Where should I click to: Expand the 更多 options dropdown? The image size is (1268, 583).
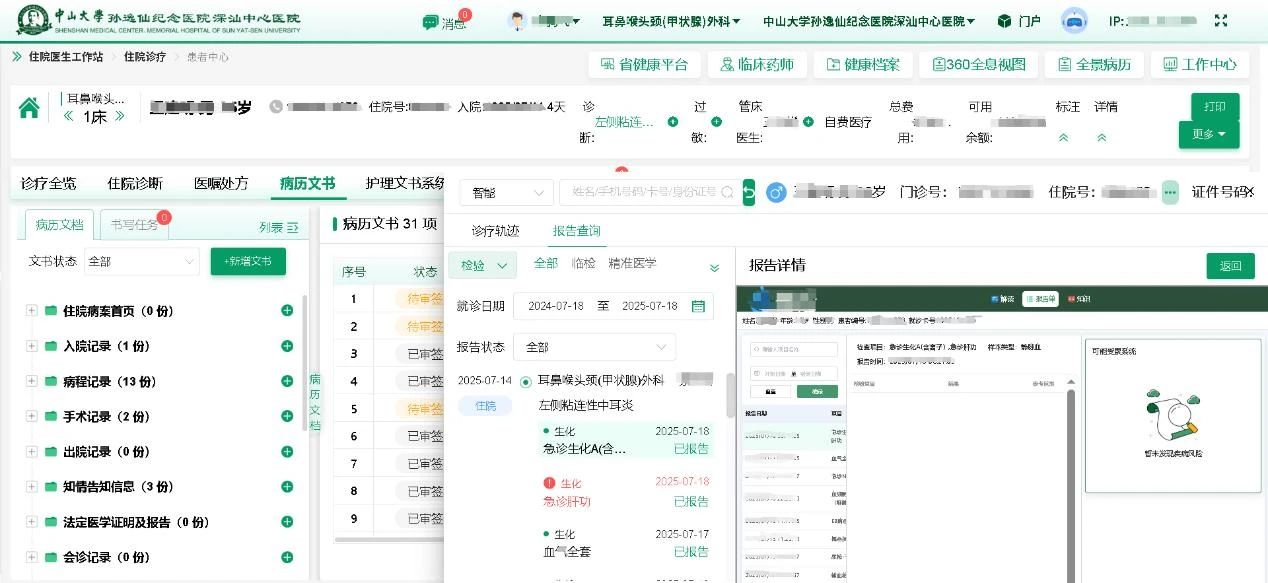click(1208, 133)
